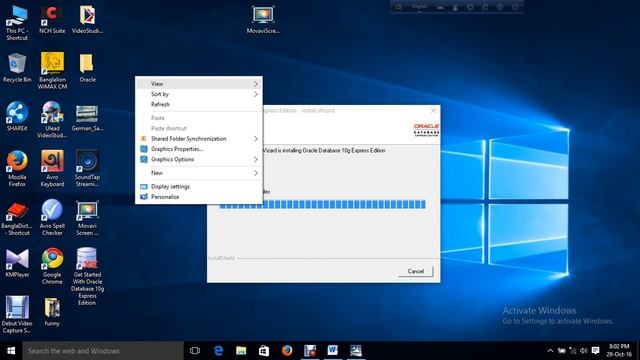Image resolution: width=640 pixels, height=360 pixels.
Task: Select the Oracle folder icon
Action: click(87, 68)
